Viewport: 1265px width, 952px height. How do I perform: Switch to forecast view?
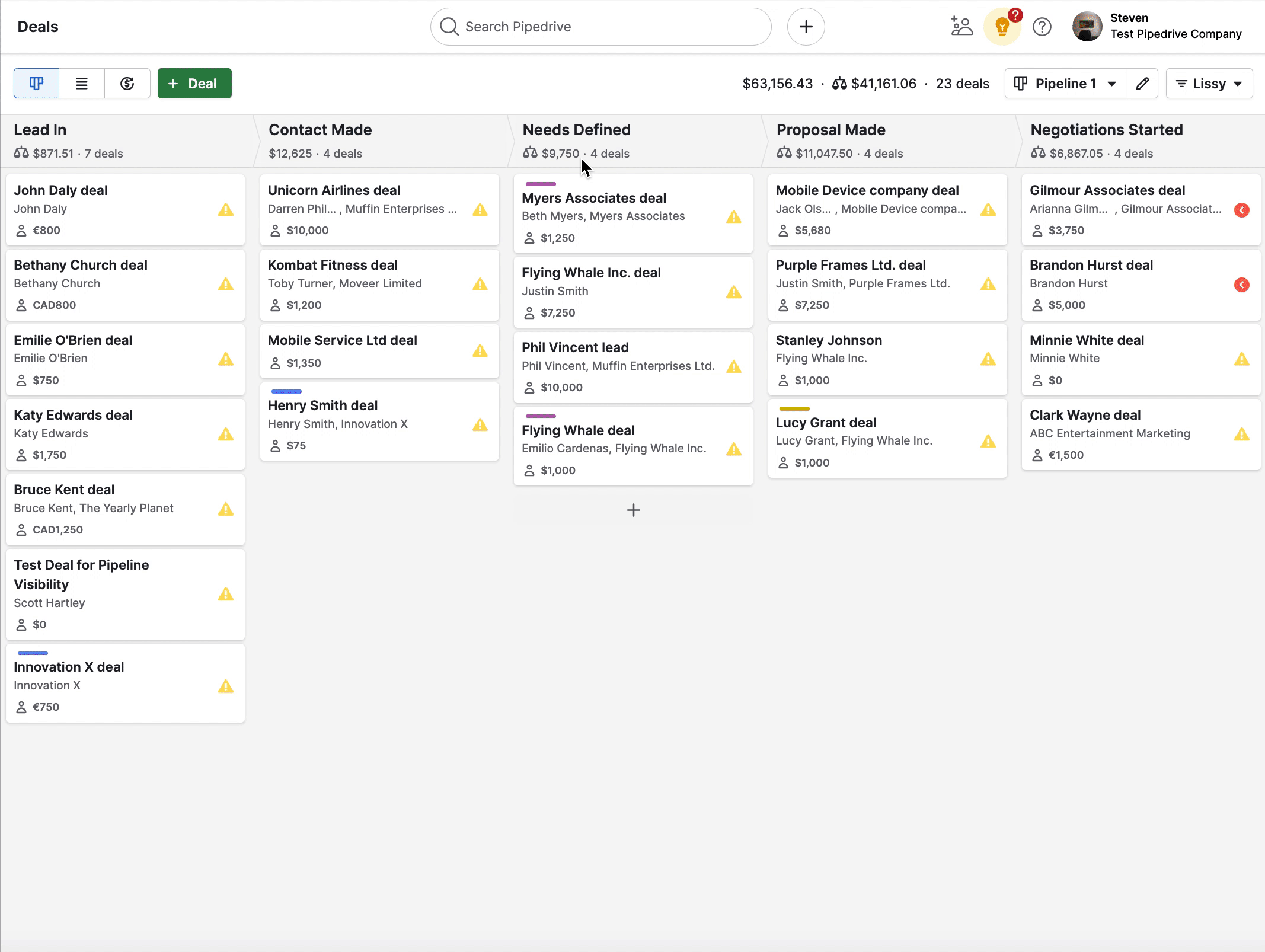click(127, 84)
